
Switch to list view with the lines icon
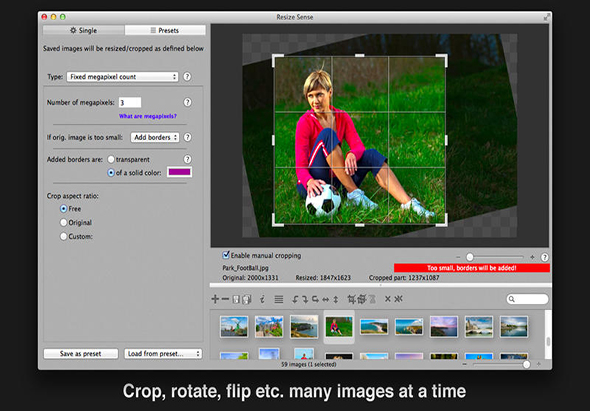click(x=278, y=299)
